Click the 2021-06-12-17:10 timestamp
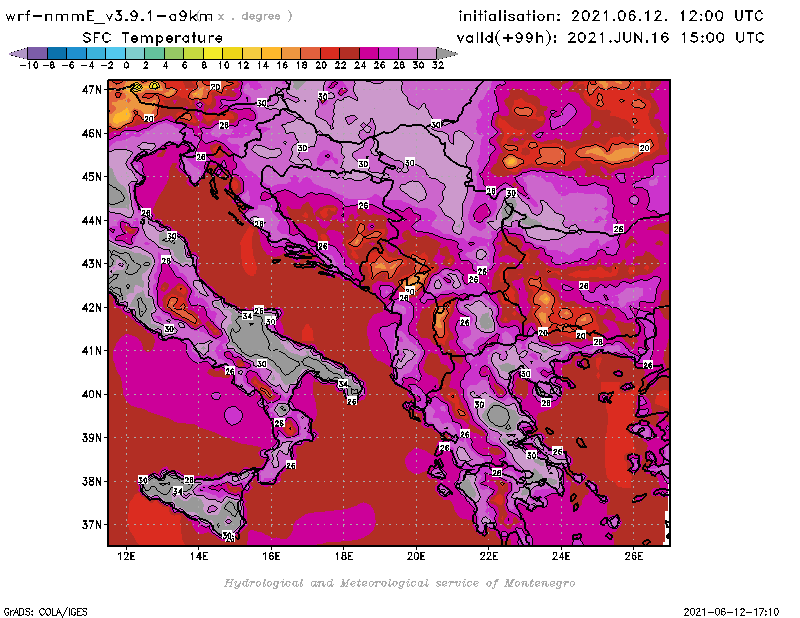800x618 pixels. (731, 612)
